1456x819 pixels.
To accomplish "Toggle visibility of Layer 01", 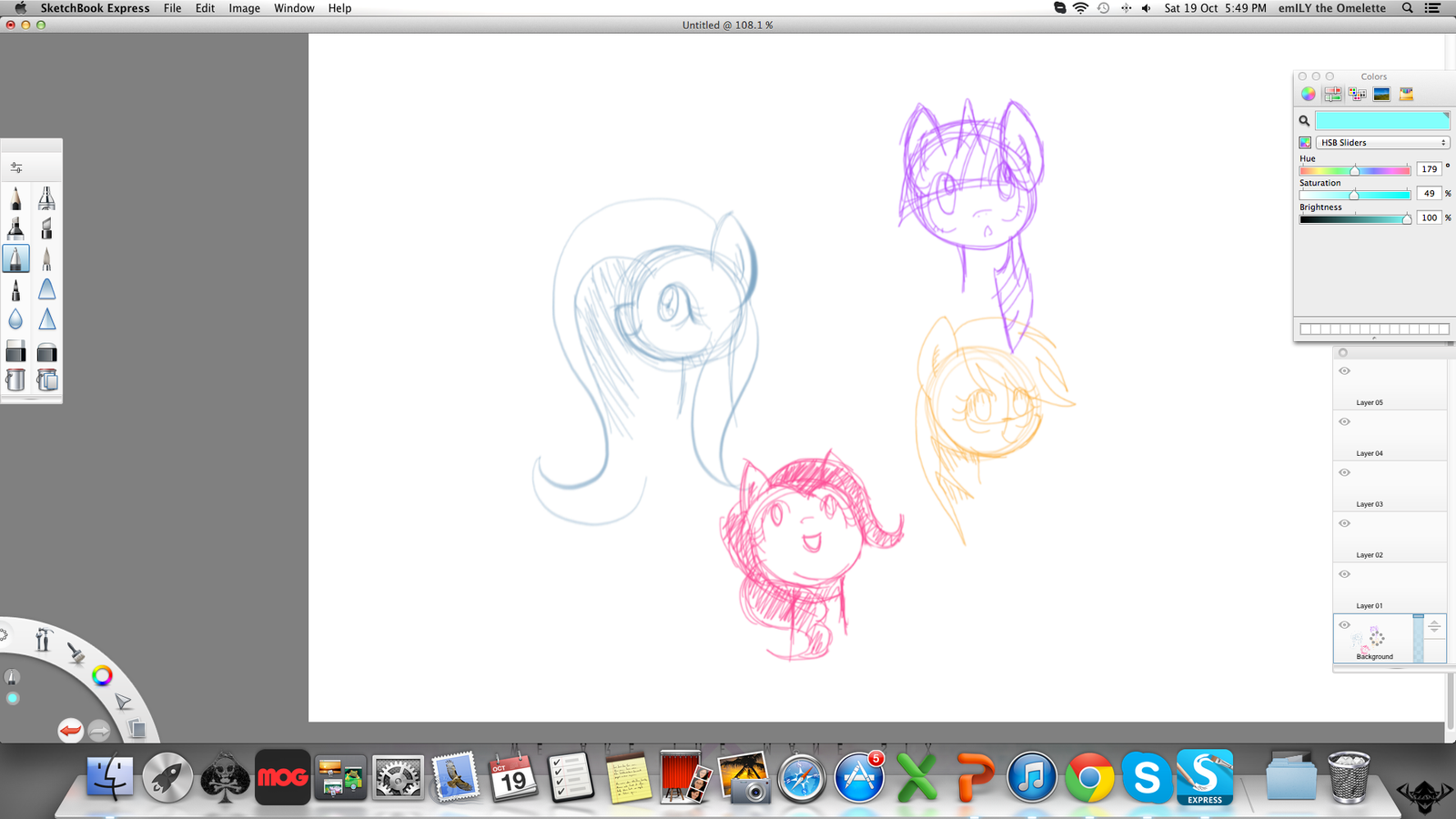I will pos(1344,575).
